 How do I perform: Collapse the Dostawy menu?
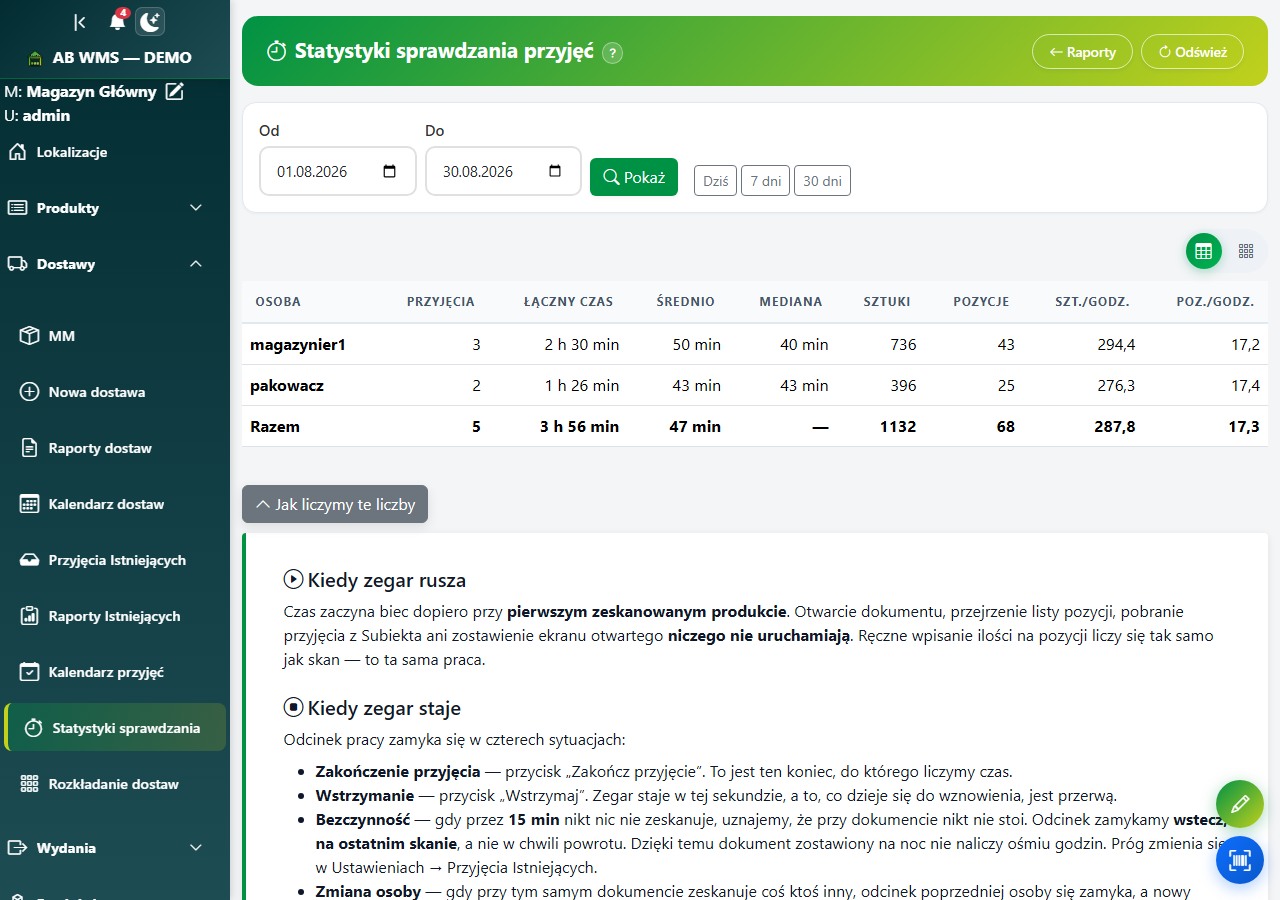pyautogui.click(x=115, y=264)
